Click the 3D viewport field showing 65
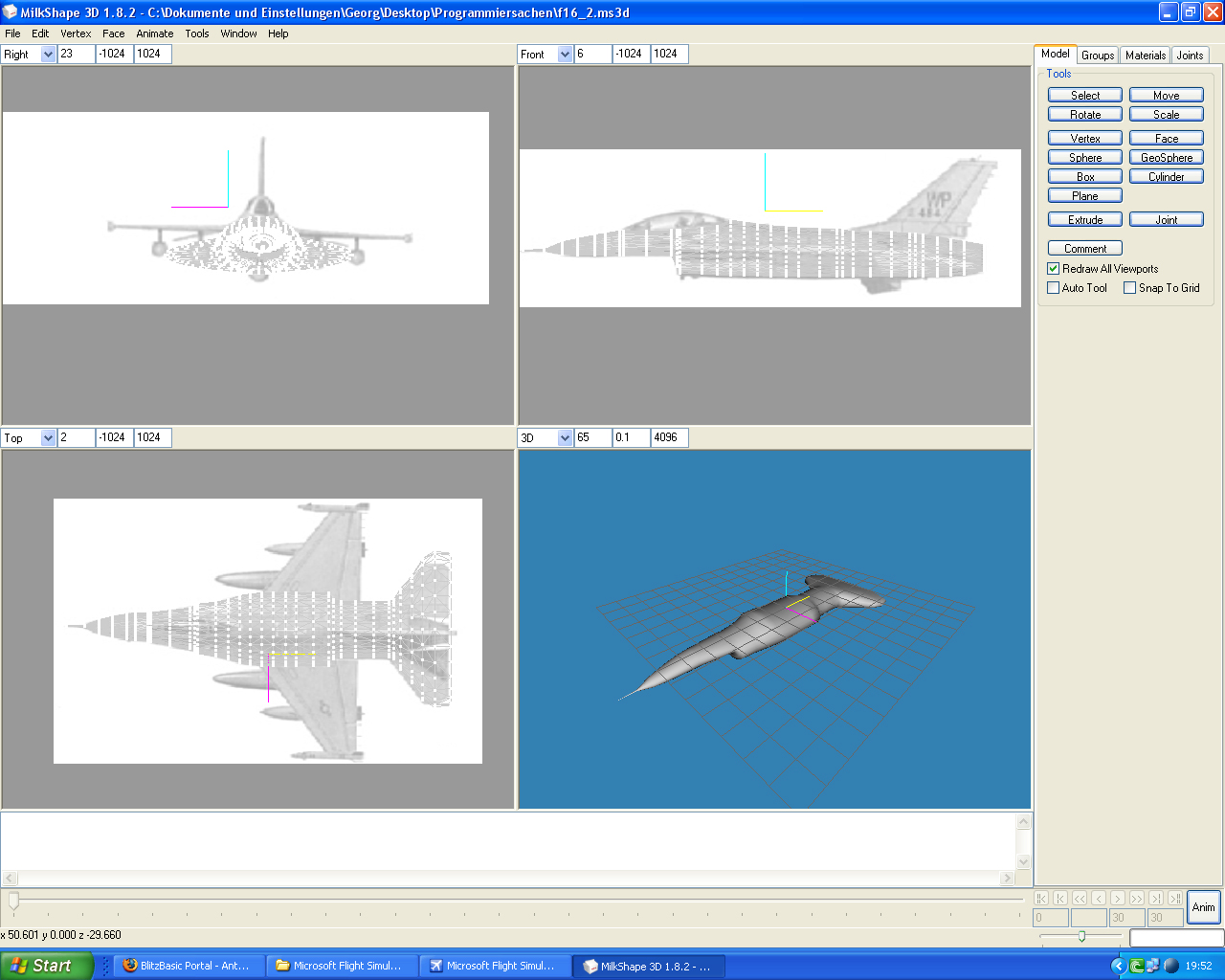The width and height of the screenshot is (1225, 980). 592,437
